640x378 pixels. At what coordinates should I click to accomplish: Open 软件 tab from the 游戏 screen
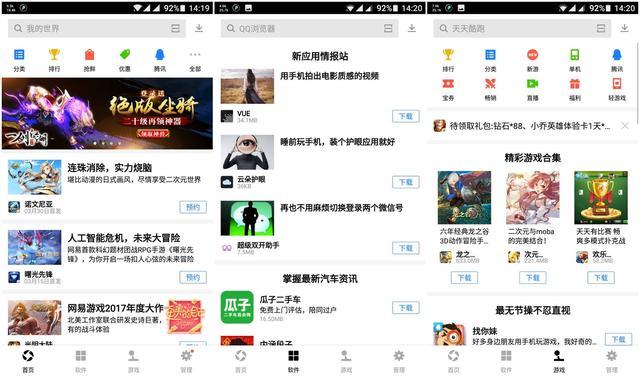pyautogui.click(x=506, y=361)
